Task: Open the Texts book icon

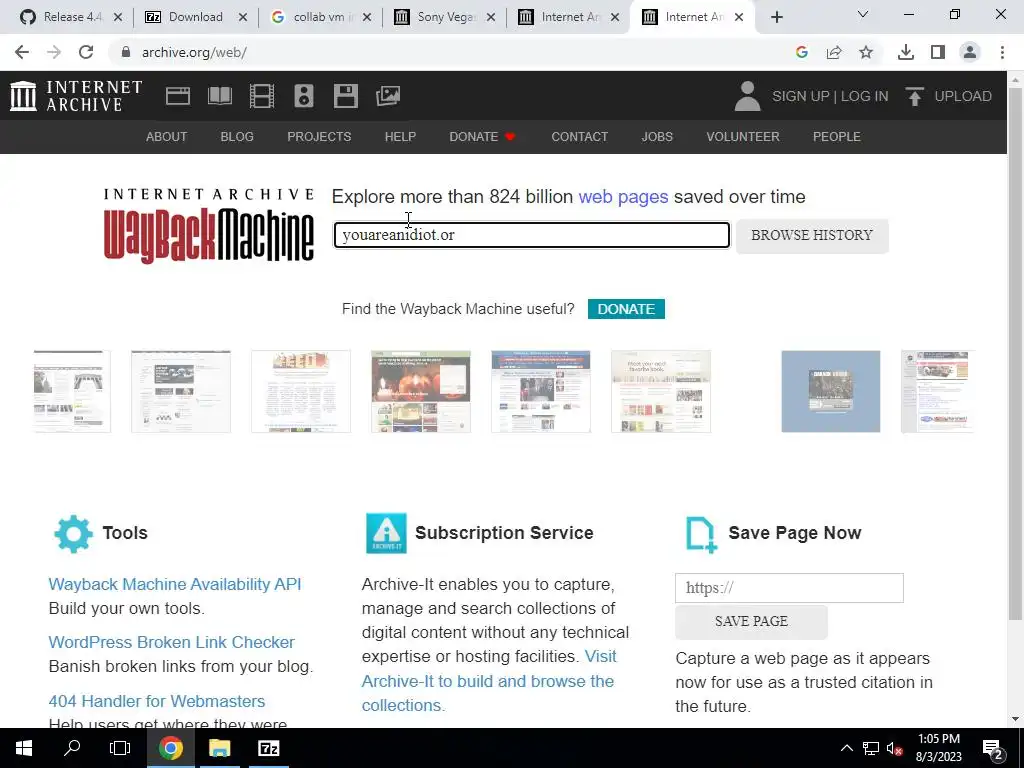Action: [x=219, y=96]
